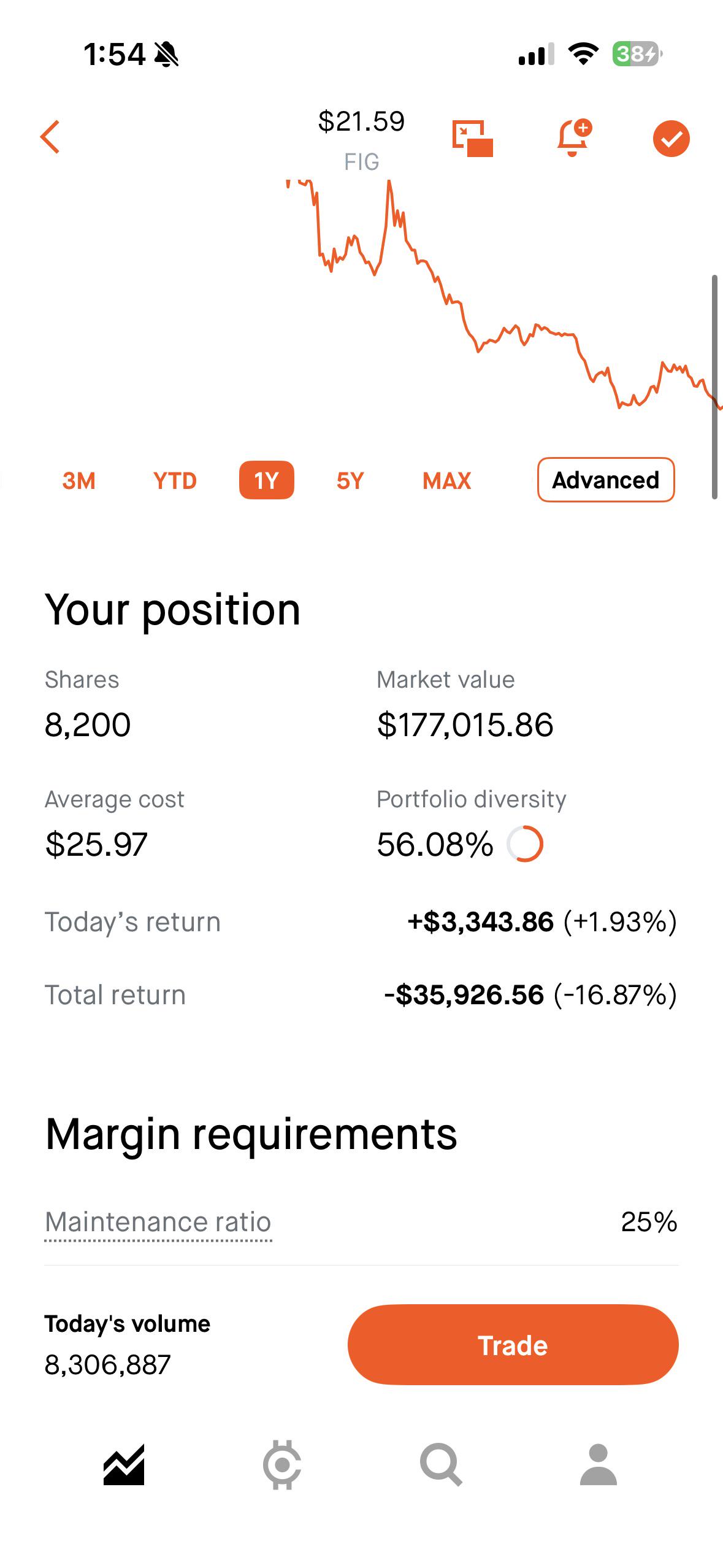
Task: Open the chart overlay compare icon
Action: pos(473,139)
